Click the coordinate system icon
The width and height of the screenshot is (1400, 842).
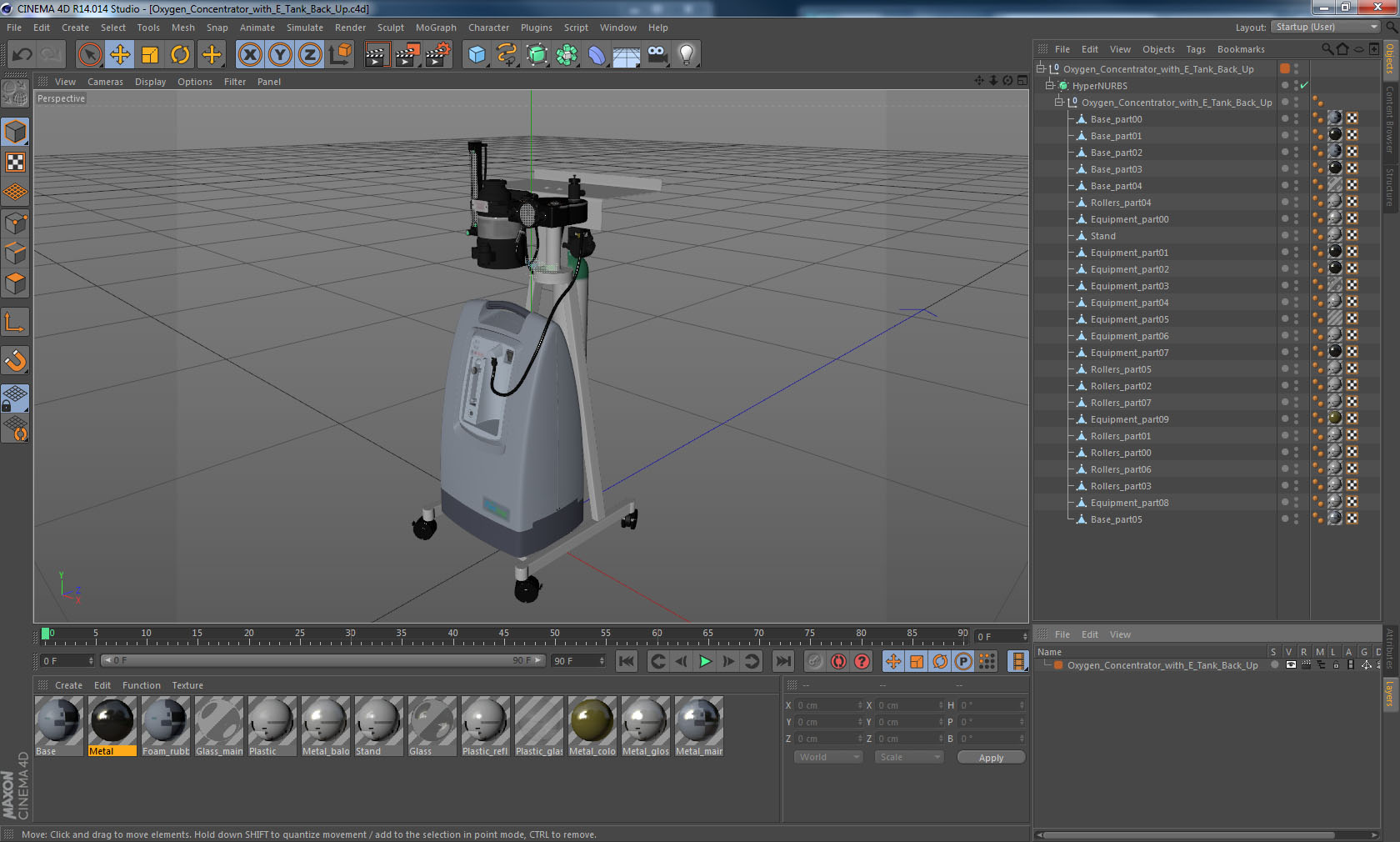click(340, 55)
